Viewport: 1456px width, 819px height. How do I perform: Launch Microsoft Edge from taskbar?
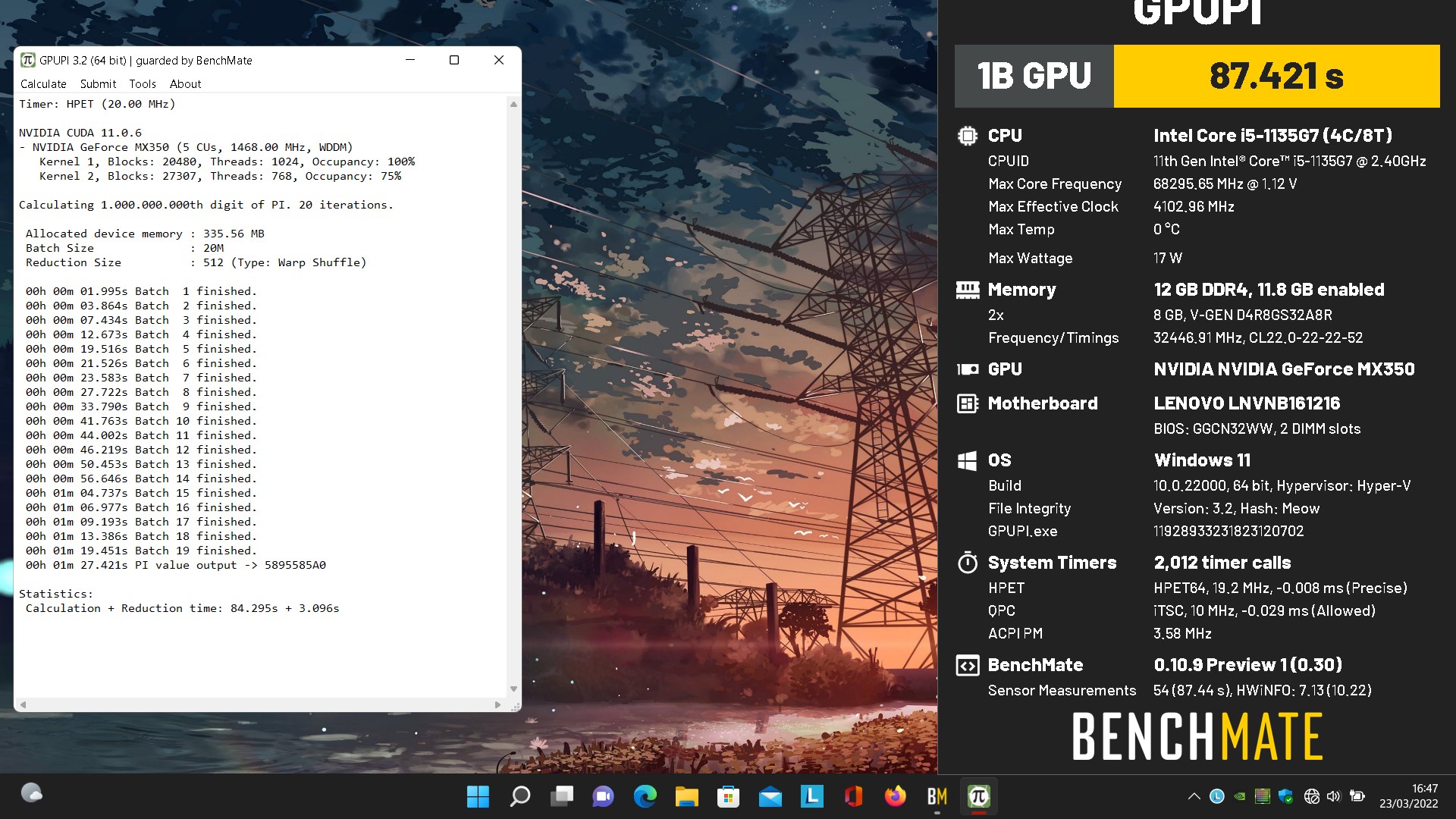tap(645, 796)
